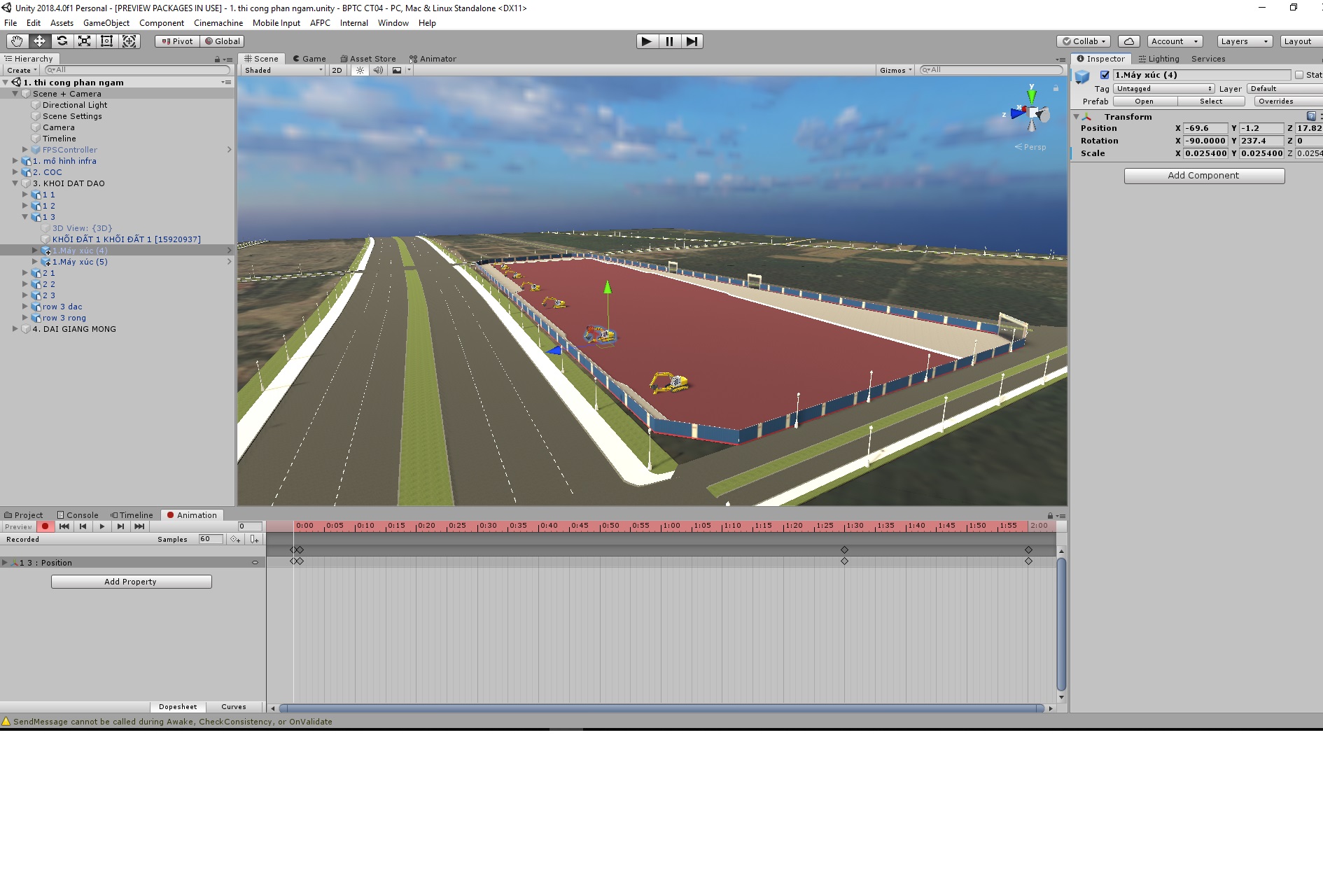The height and width of the screenshot is (896, 1323).
Task: Open the Prefab Overrides dropdown
Action: pyautogui.click(x=1288, y=101)
